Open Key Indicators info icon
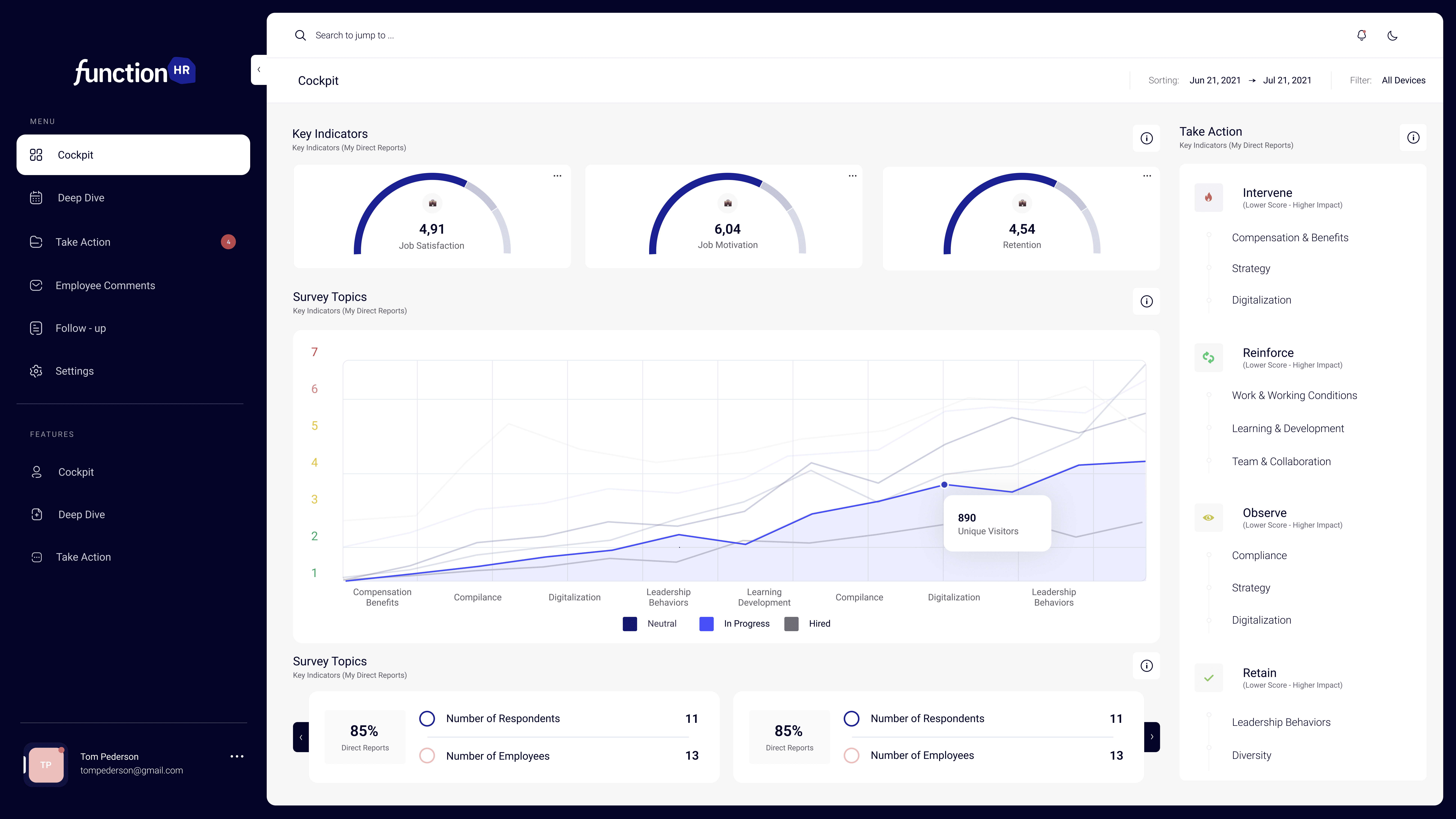This screenshot has width=1456, height=819. (1146, 138)
